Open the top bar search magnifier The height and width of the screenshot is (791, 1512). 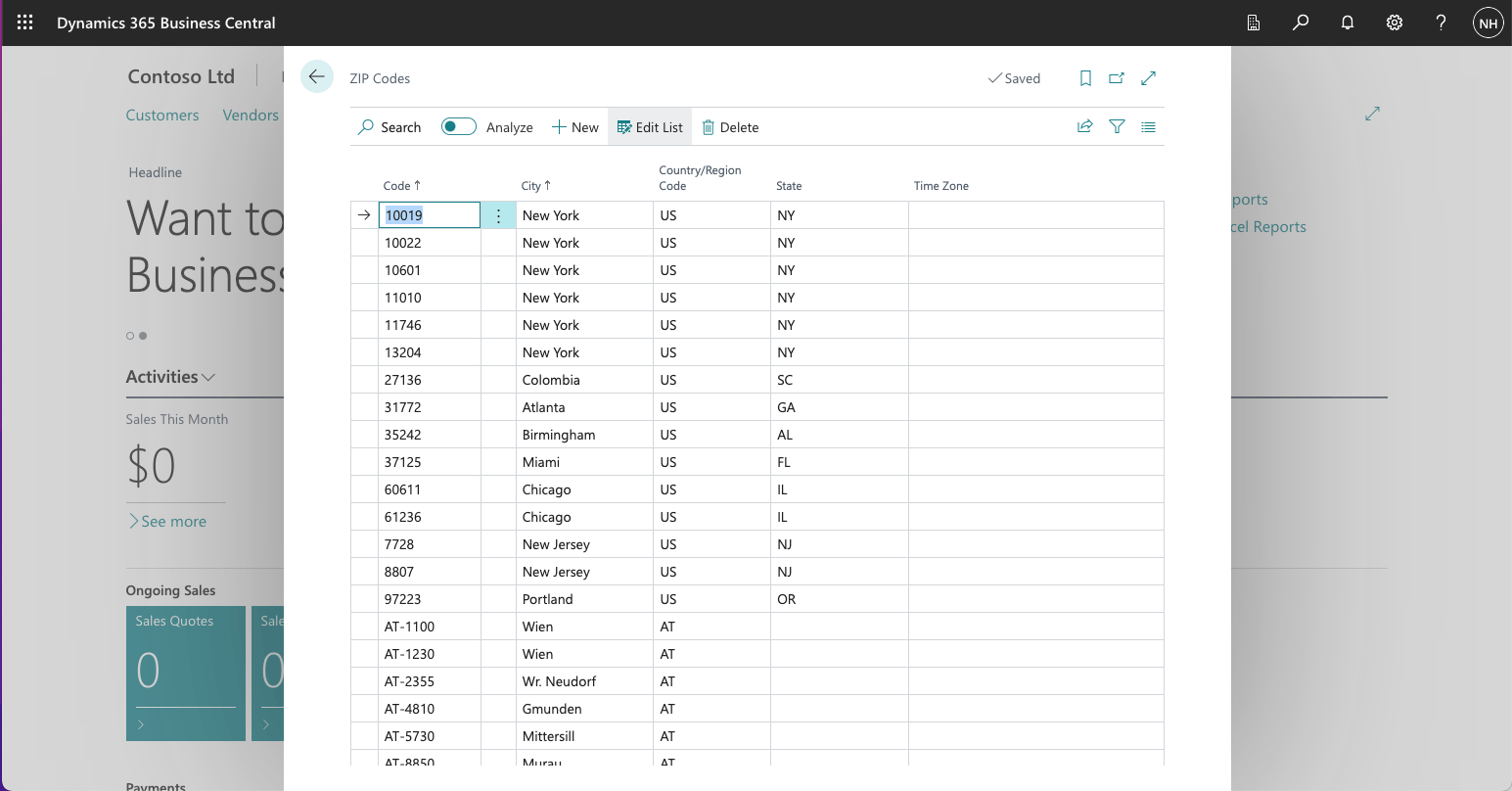pos(1301,23)
